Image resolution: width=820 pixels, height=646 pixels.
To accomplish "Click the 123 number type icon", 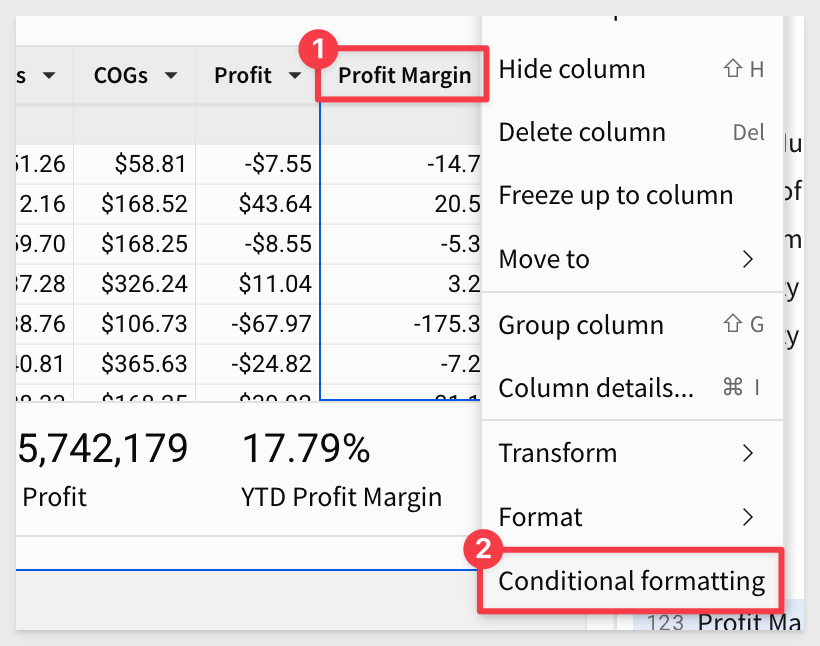I will [x=665, y=622].
